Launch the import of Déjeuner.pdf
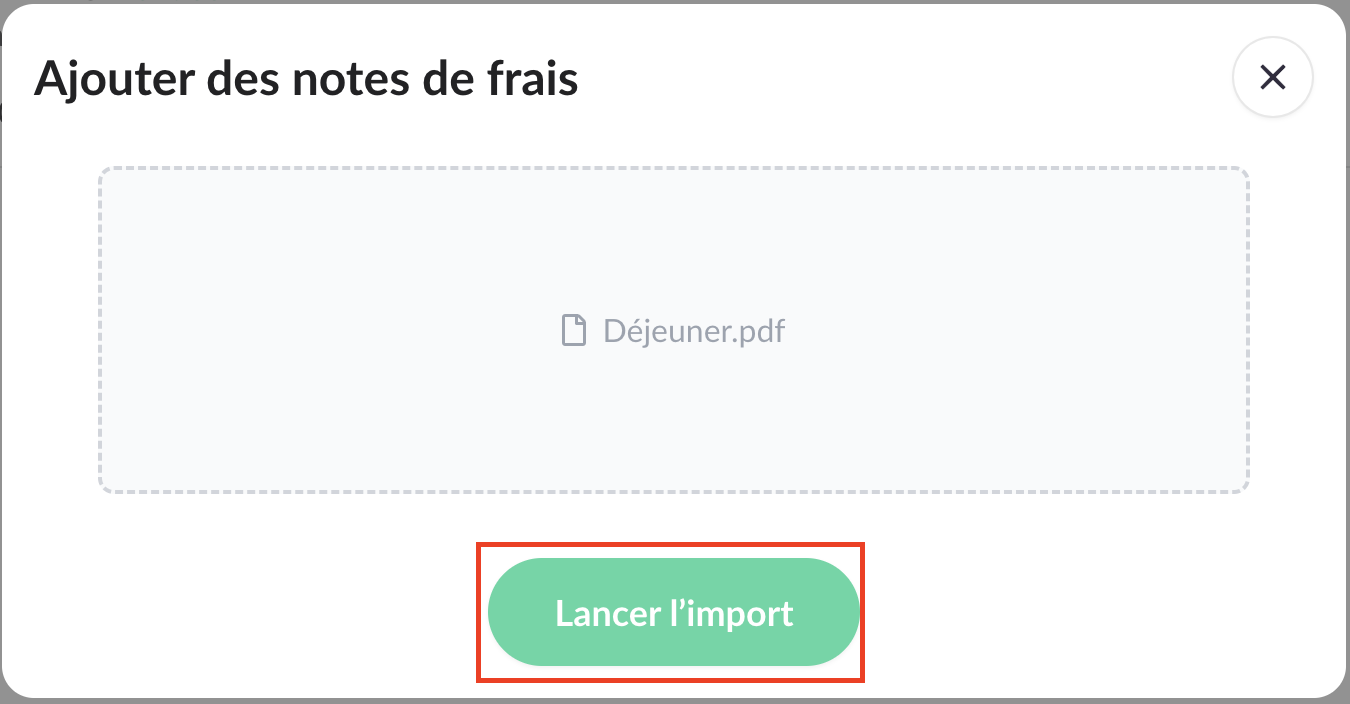 (673, 612)
